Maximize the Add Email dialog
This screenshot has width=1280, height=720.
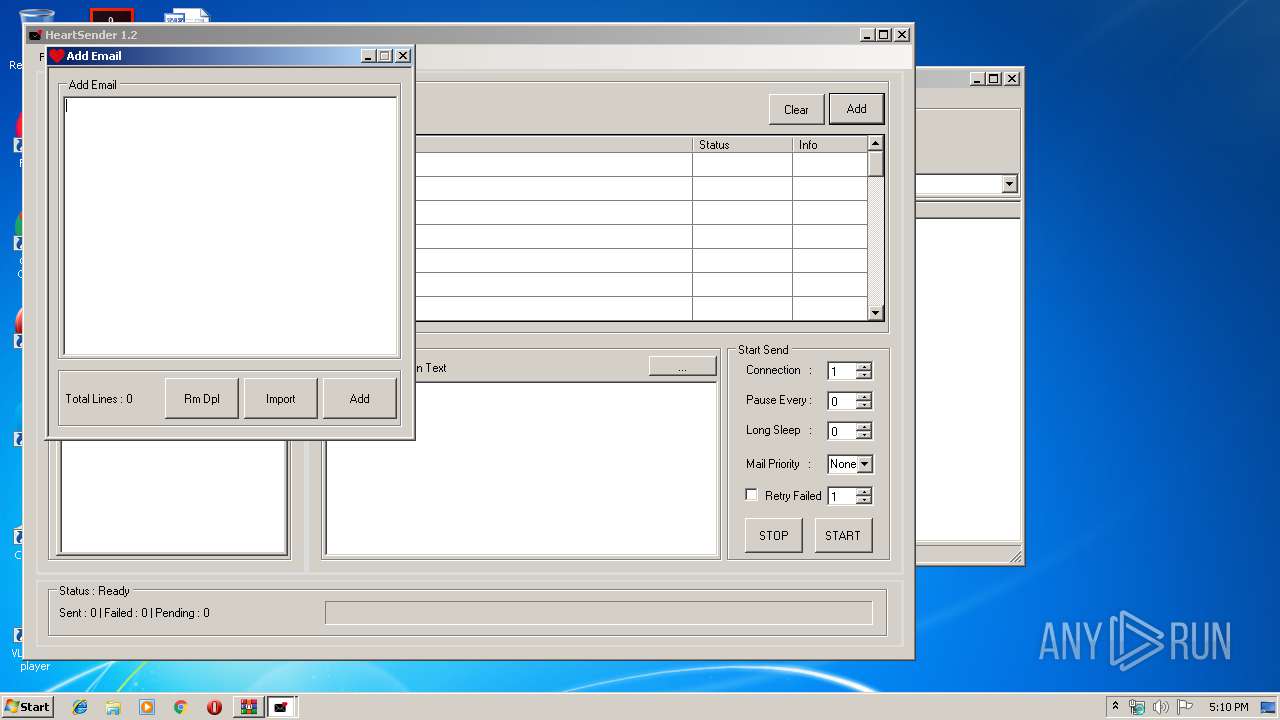pyautogui.click(x=386, y=56)
